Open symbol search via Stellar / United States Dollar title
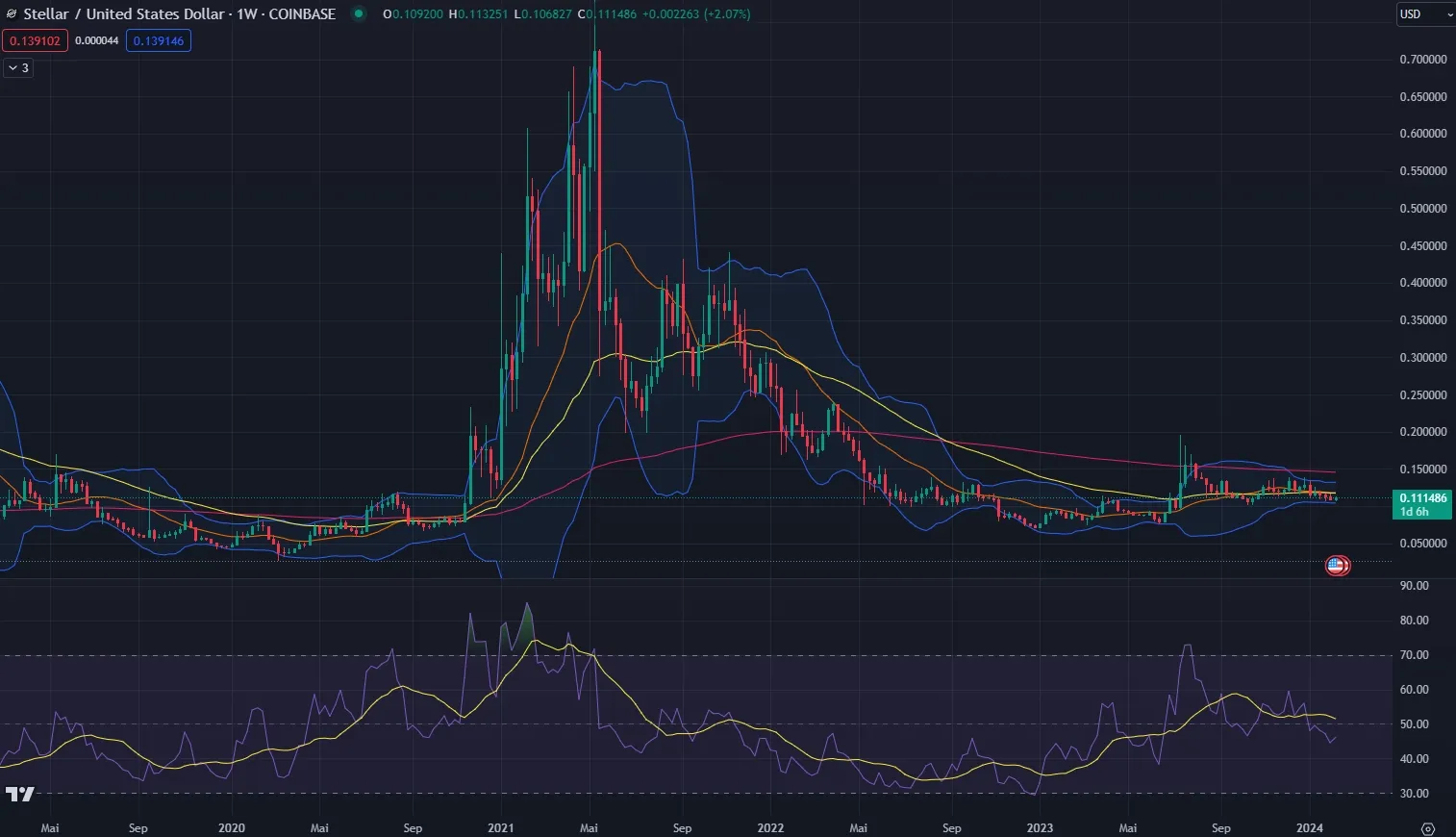 123,14
